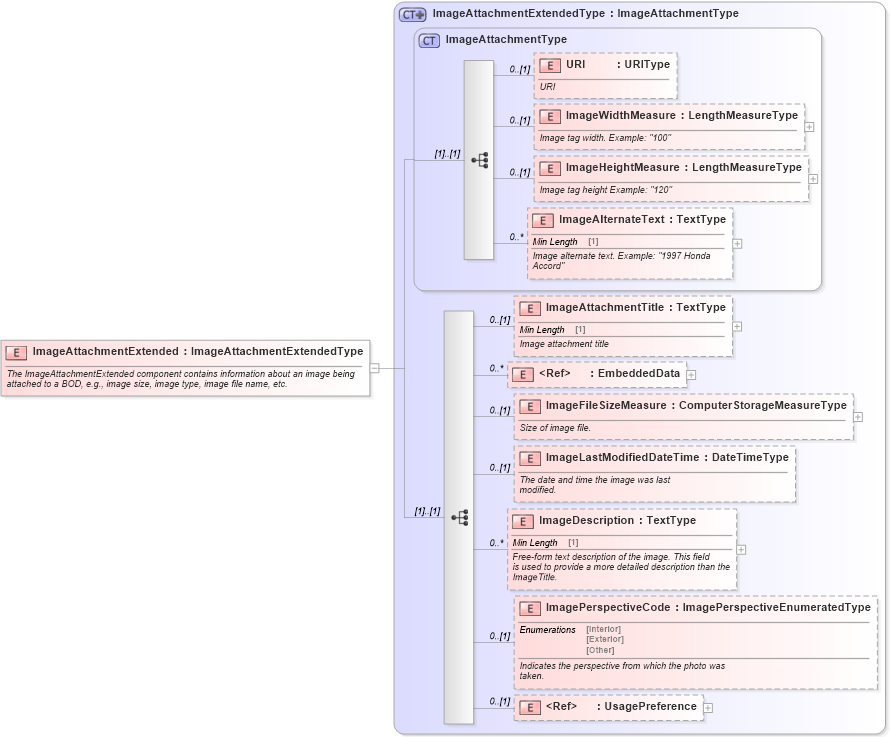Expand the UsagePreference reference plus box
Screen dimensions: 890x737
[709, 707]
